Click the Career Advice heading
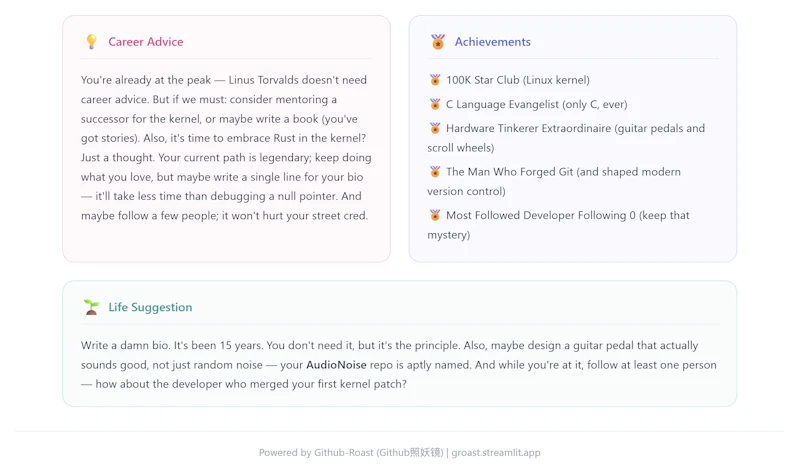The image size is (800, 474). [145, 42]
